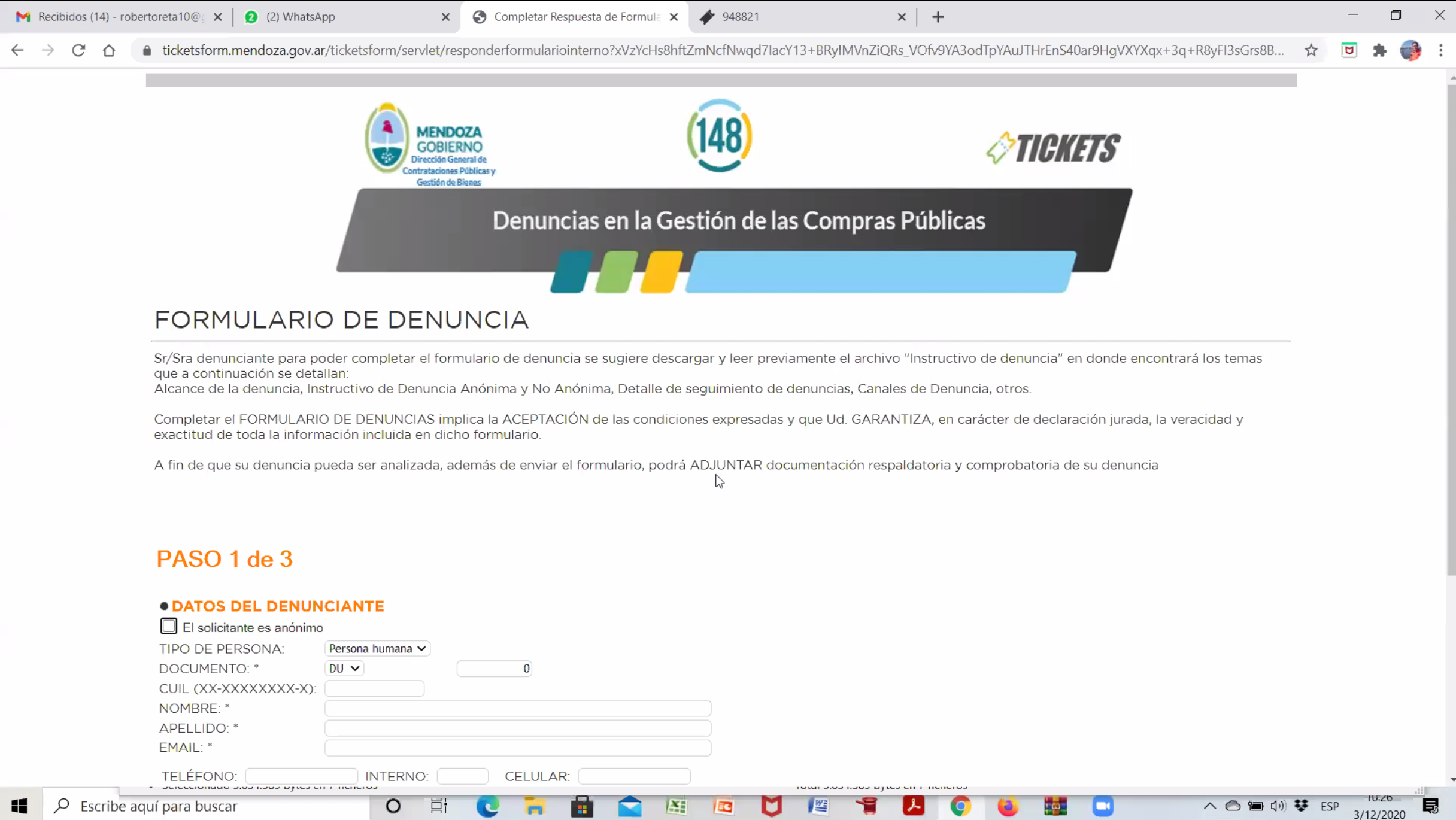The height and width of the screenshot is (820, 1456).
Task: Click the page vertical scrollbar
Action: (x=1451, y=329)
